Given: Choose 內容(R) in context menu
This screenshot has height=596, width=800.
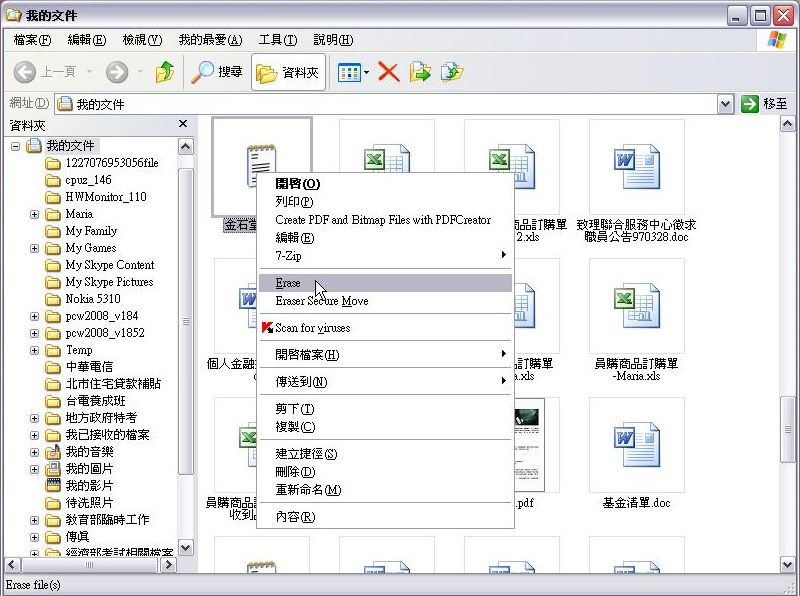Looking at the screenshot, I should (x=386, y=517).
